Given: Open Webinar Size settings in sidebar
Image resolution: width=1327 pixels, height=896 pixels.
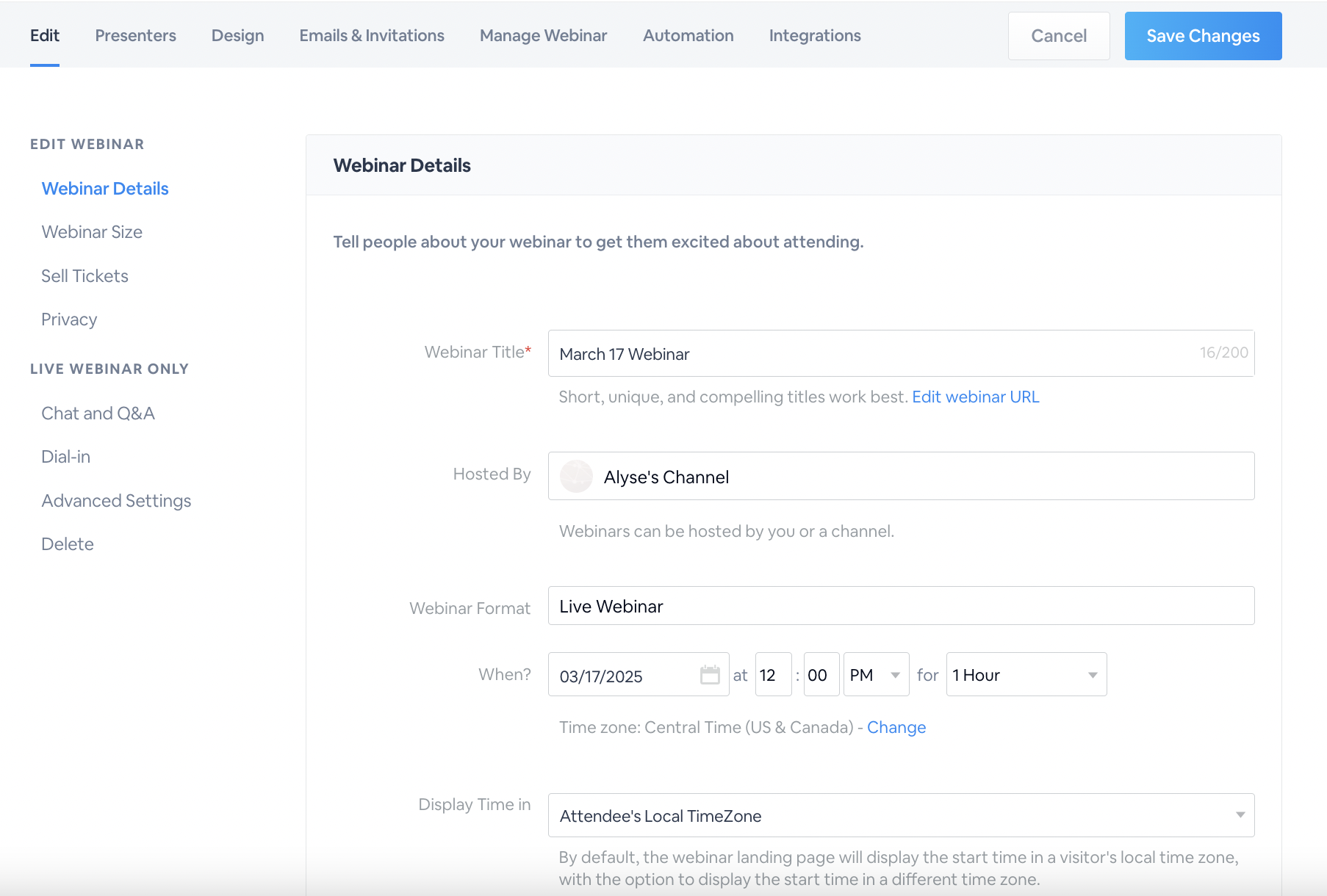Looking at the screenshot, I should click(x=91, y=232).
